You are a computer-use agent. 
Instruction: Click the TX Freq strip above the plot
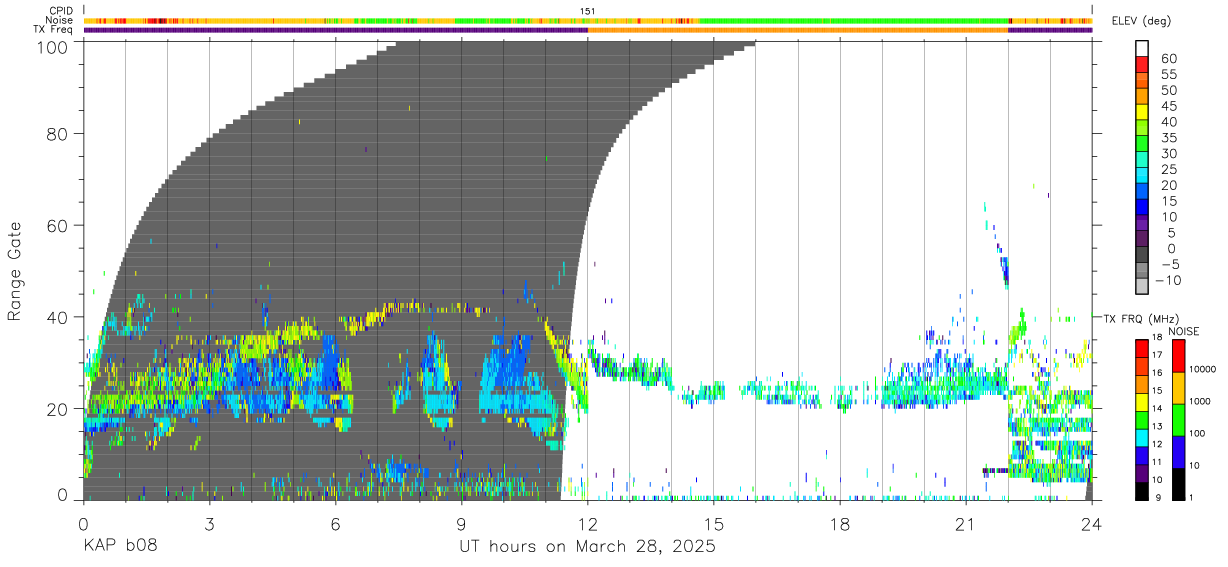coord(588,30)
